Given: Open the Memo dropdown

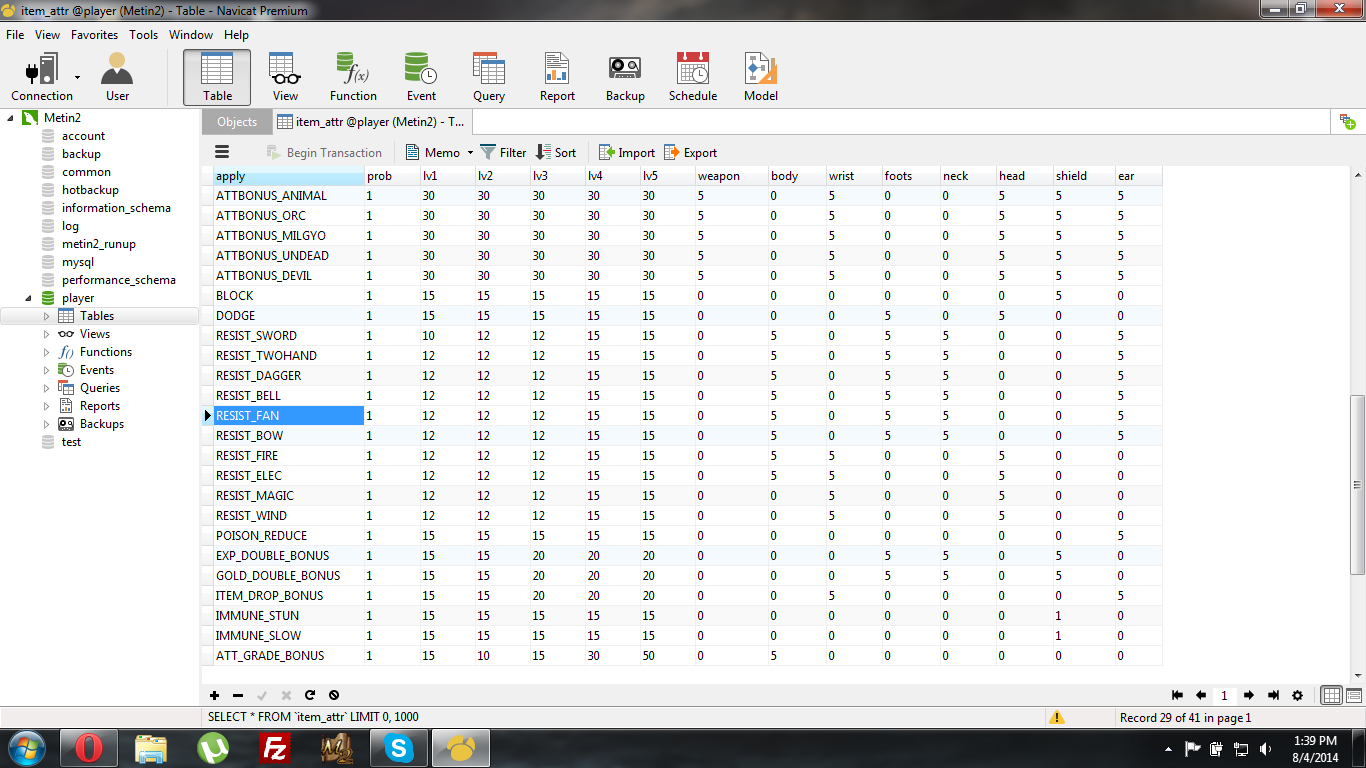Looking at the screenshot, I should click(440, 153).
